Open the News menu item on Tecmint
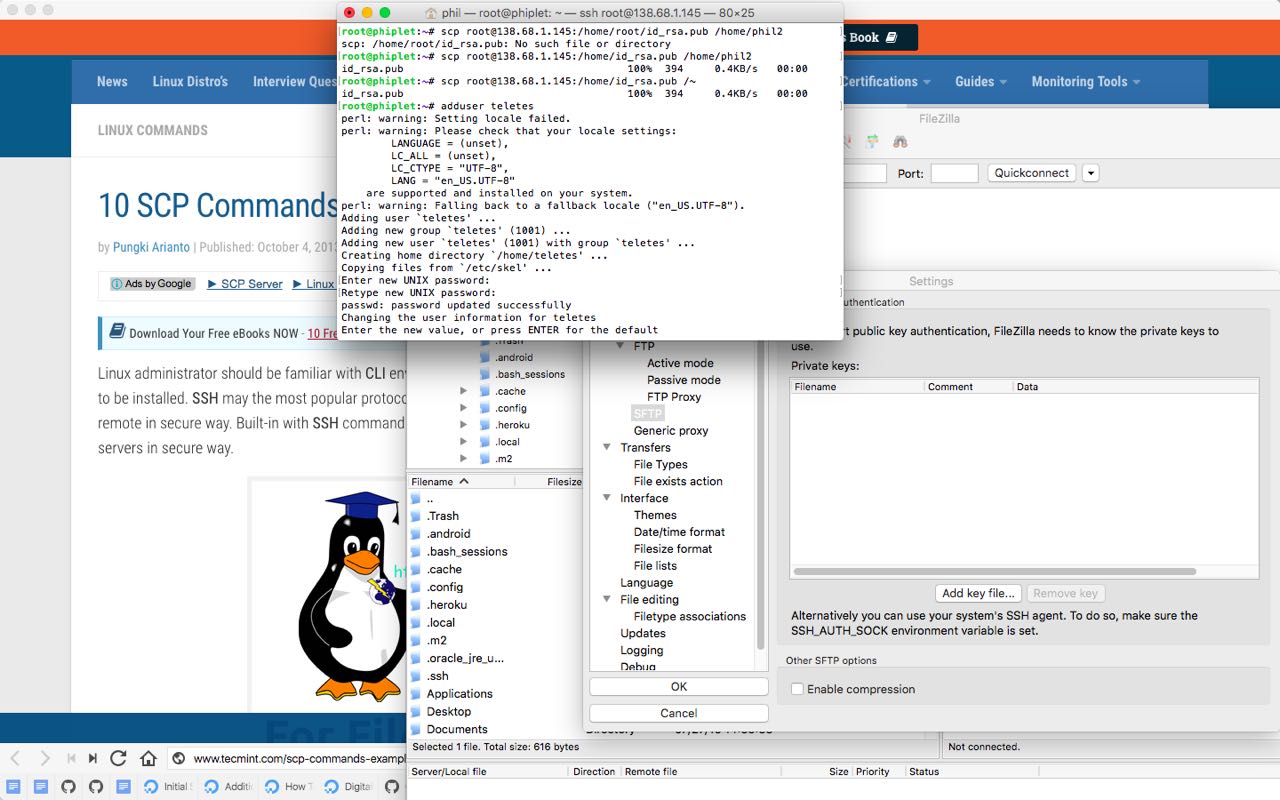The width and height of the screenshot is (1280, 800). coord(112,82)
